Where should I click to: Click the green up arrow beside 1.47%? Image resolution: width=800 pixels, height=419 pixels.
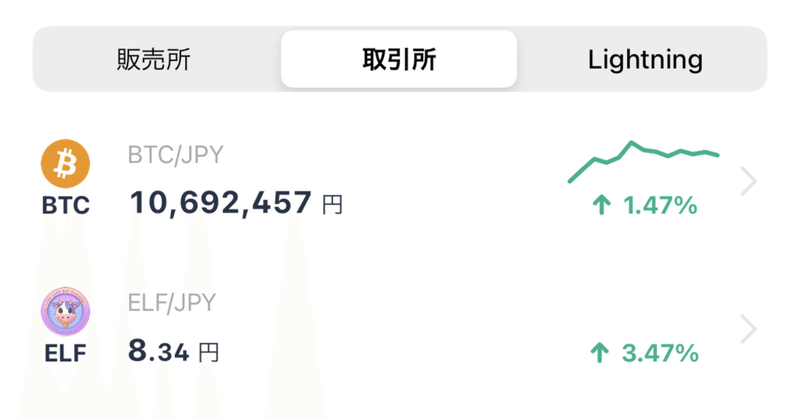coord(601,206)
